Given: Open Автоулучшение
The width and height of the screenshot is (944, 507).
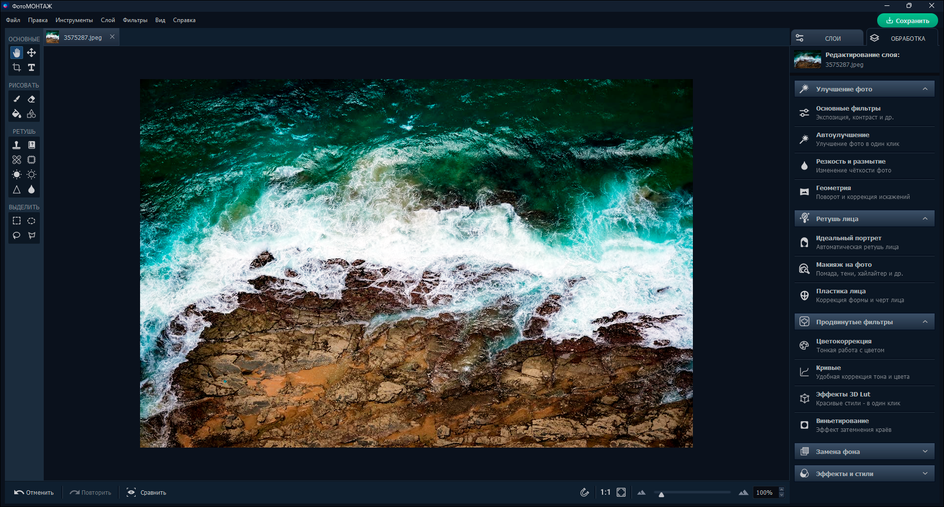Looking at the screenshot, I should click(865, 139).
